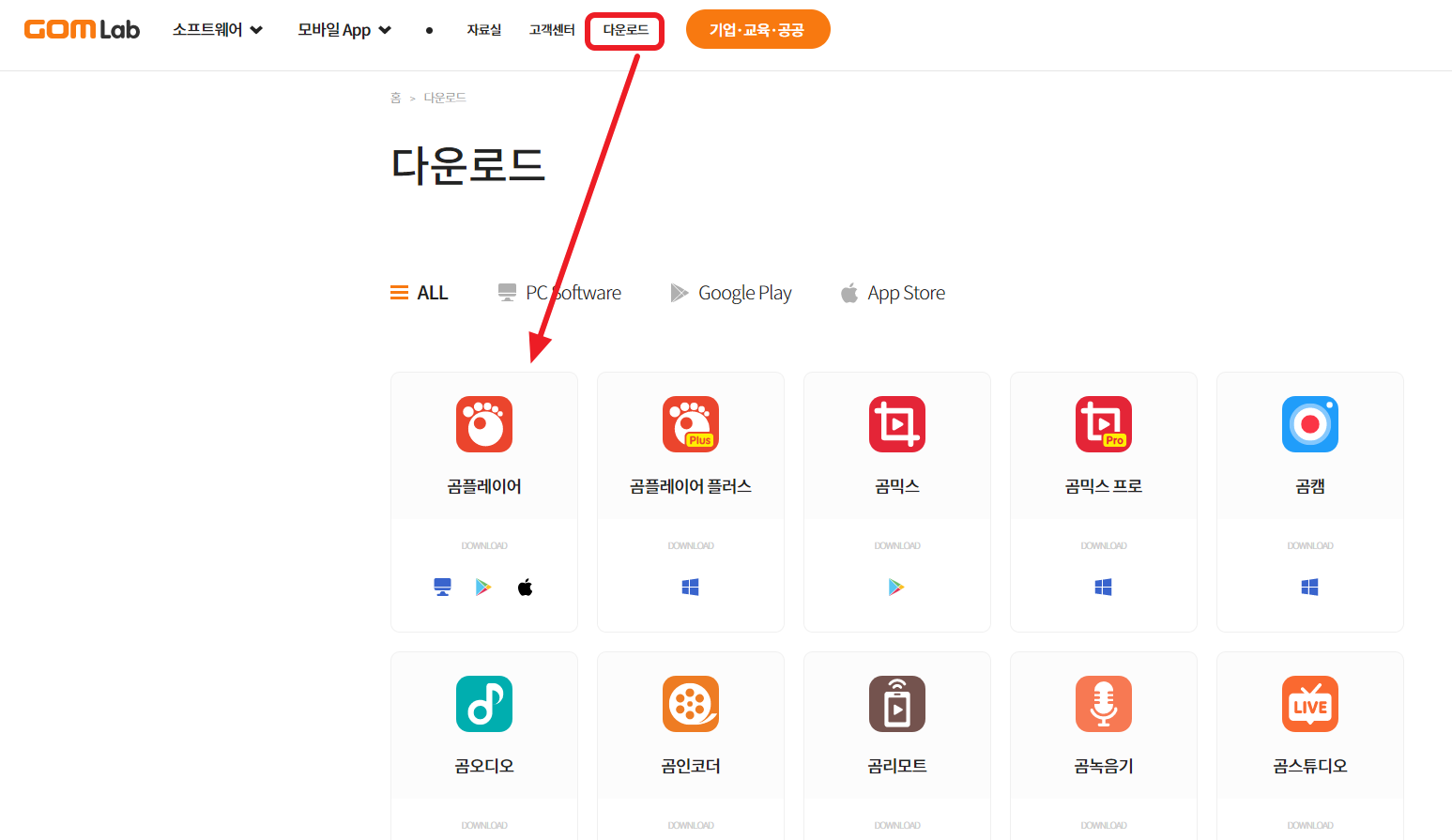Click the 곰오디오 app icon
Image resolution: width=1452 pixels, height=840 pixels.
(484, 704)
